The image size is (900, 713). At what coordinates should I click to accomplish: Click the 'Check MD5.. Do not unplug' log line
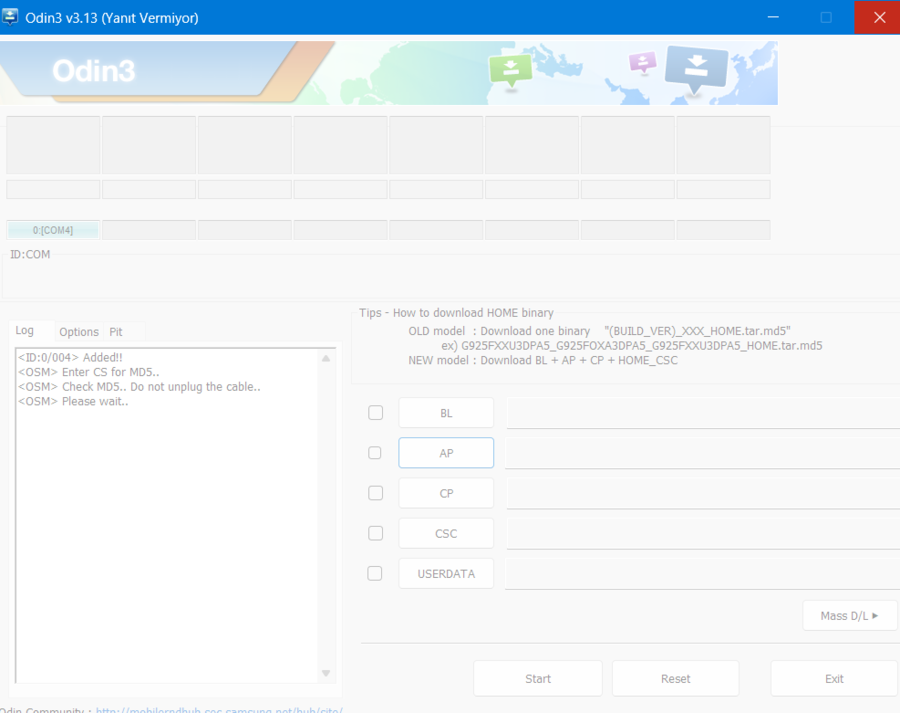pyautogui.click(x=139, y=387)
